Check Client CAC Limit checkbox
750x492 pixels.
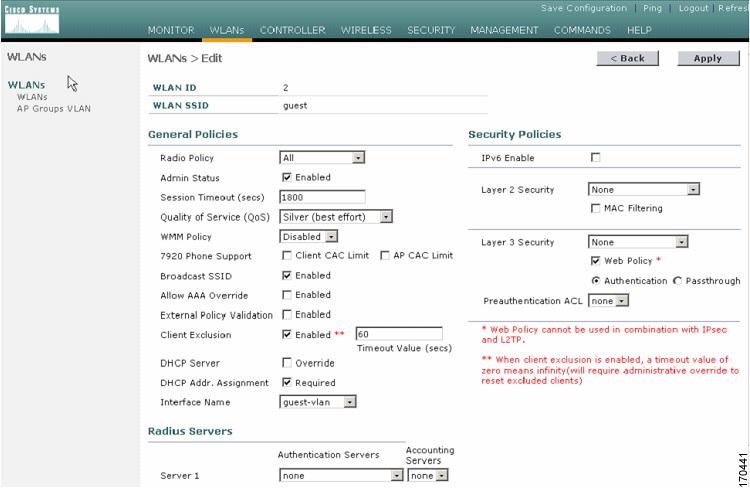pos(287,256)
